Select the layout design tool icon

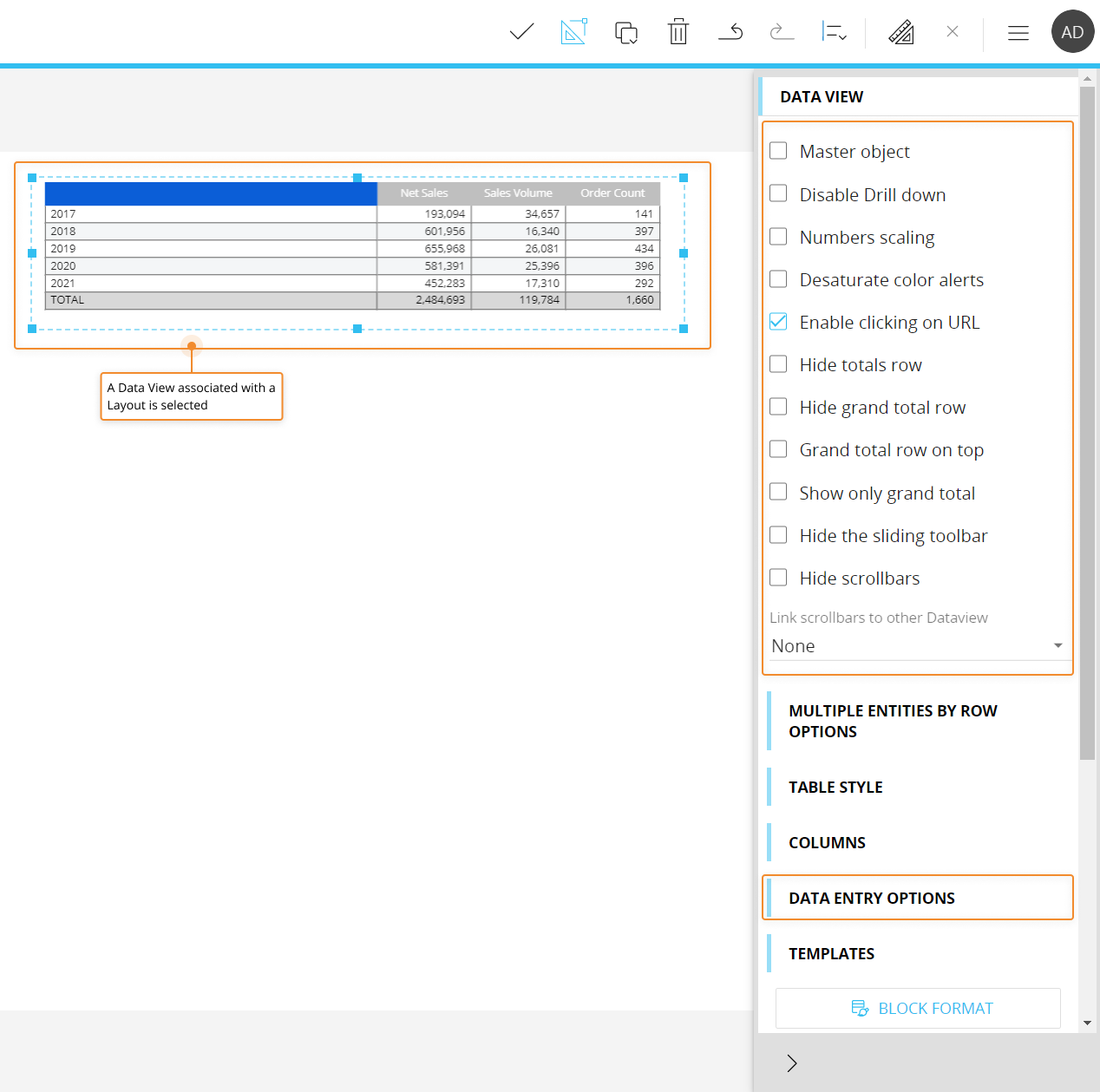click(x=573, y=31)
